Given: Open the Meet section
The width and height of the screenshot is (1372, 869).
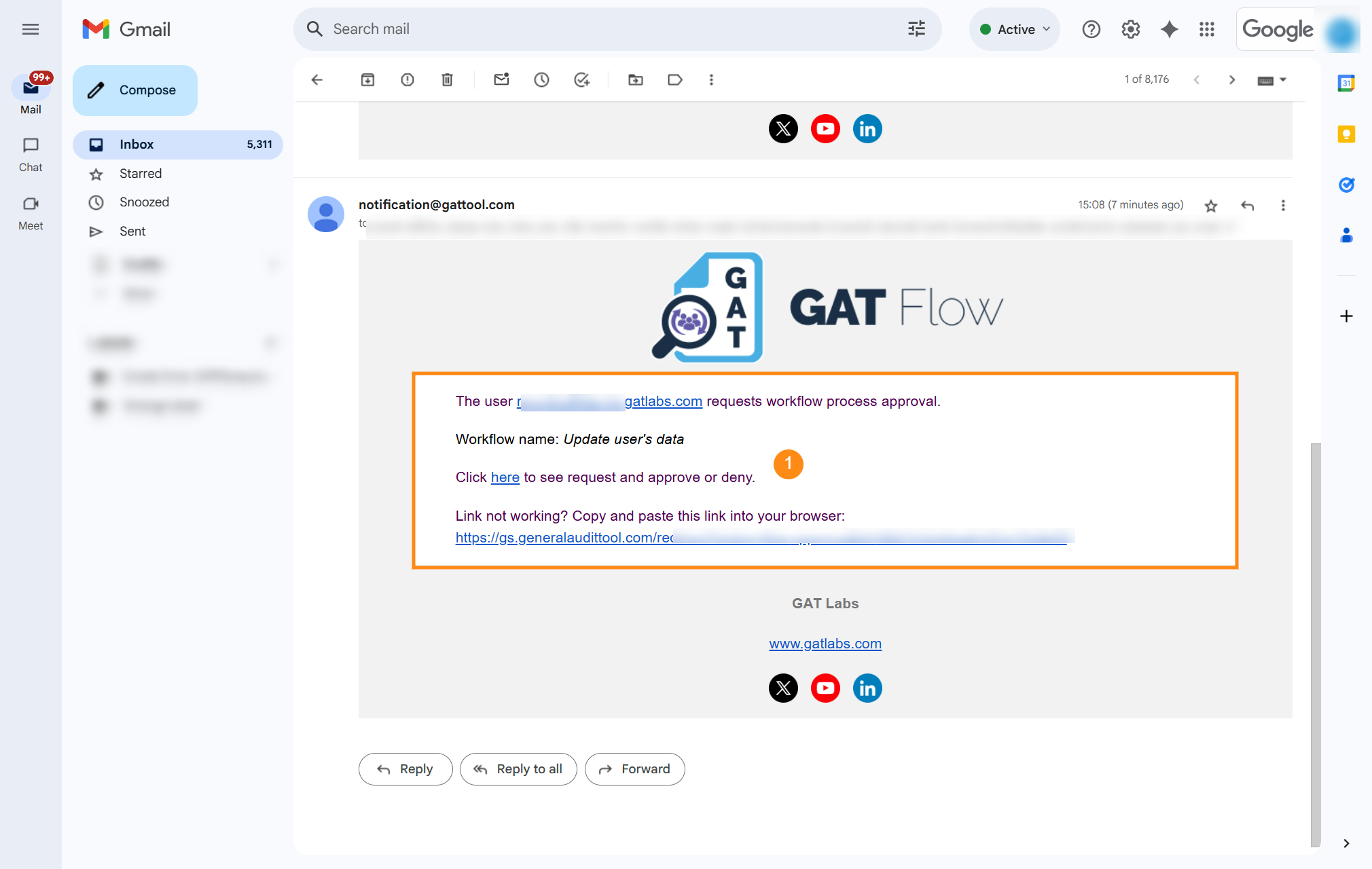Looking at the screenshot, I should point(31,213).
